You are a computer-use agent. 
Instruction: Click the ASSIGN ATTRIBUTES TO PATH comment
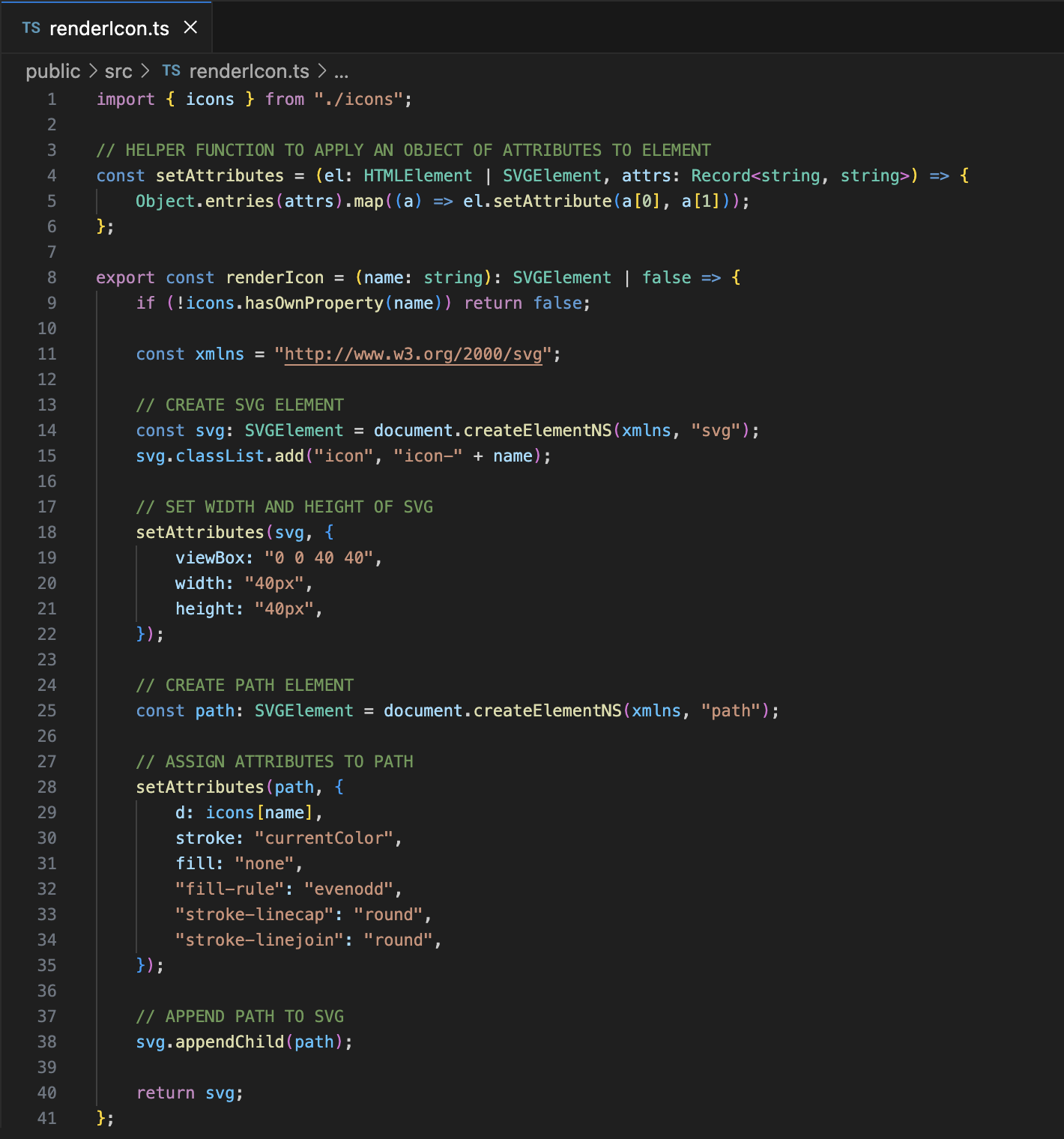click(x=274, y=761)
